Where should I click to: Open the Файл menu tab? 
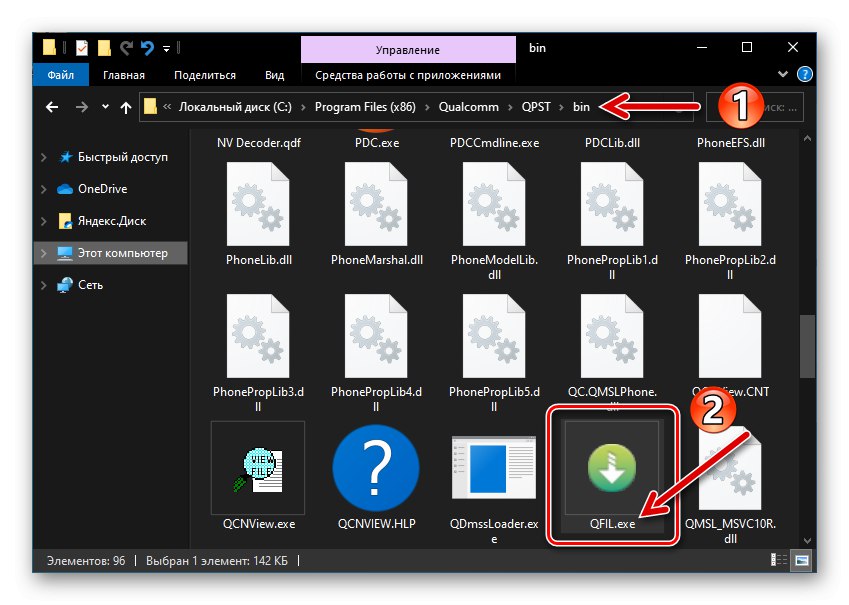(61, 75)
